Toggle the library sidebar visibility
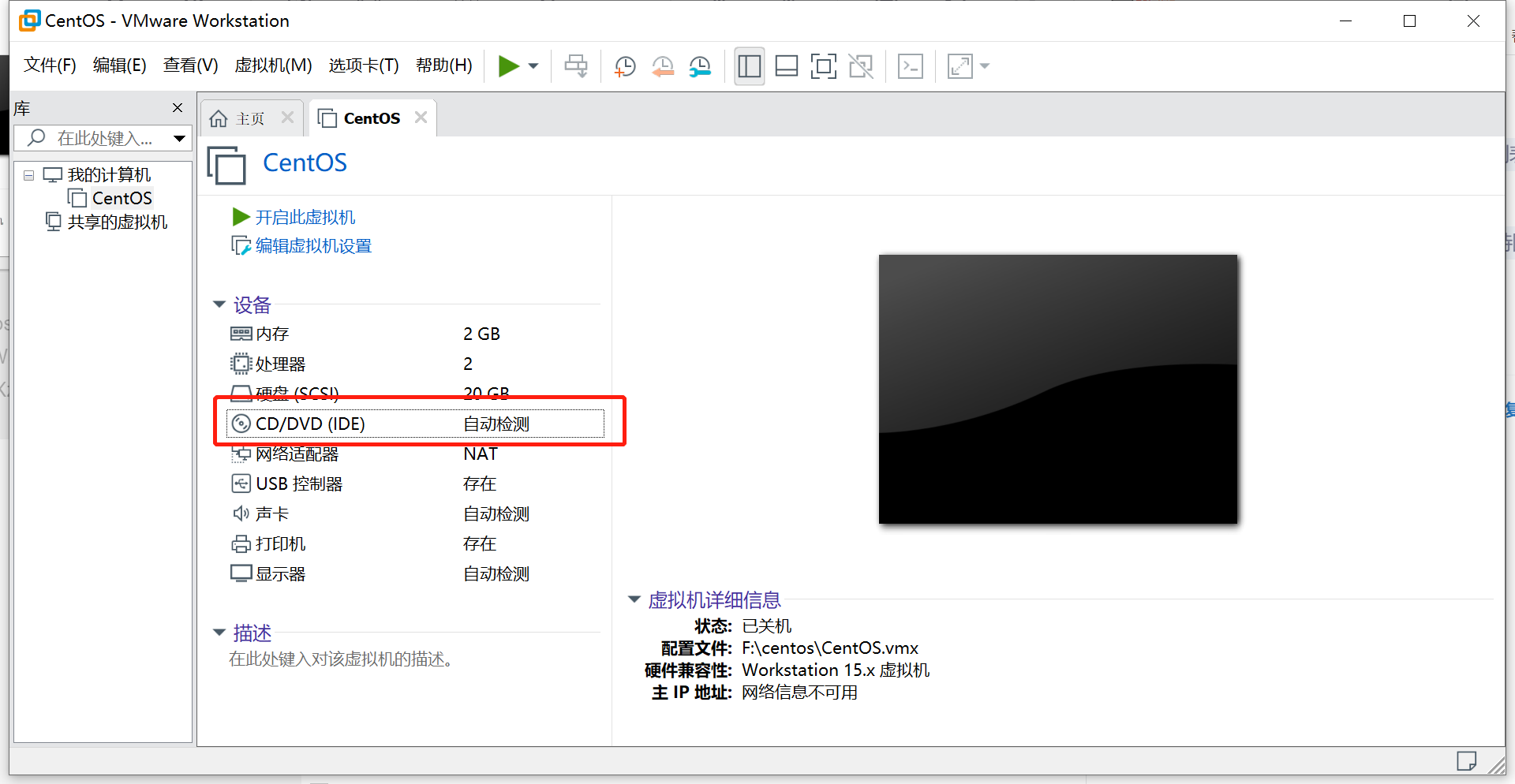 pyautogui.click(x=748, y=66)
